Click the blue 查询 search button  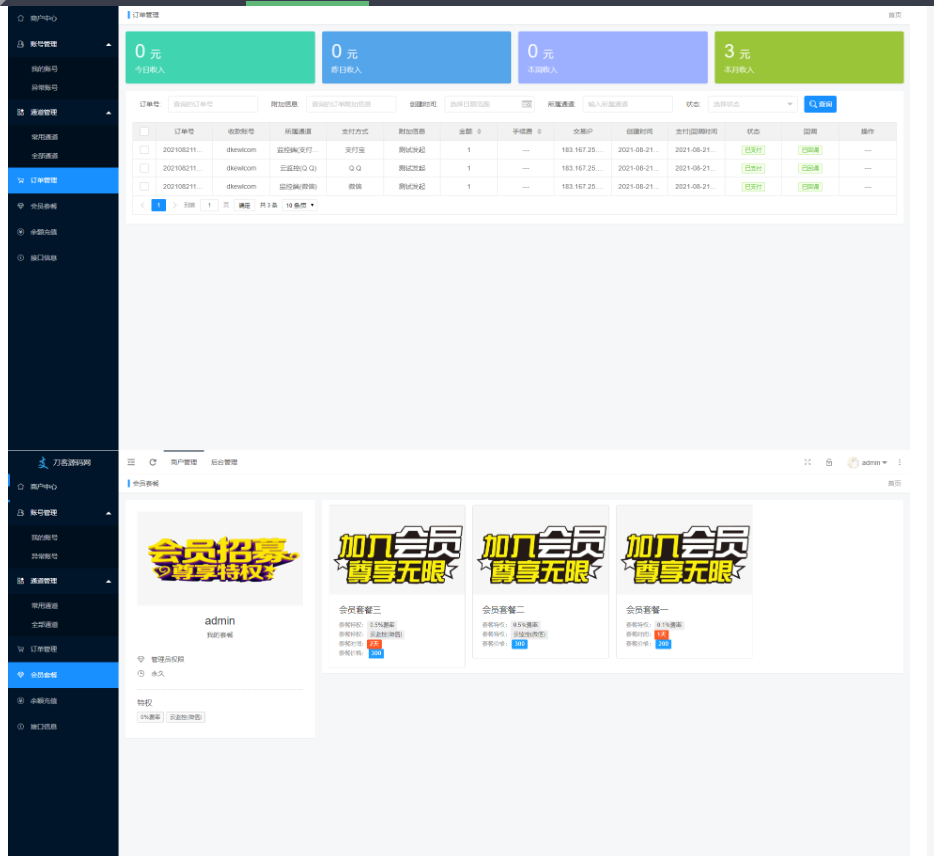pos(820,104)
